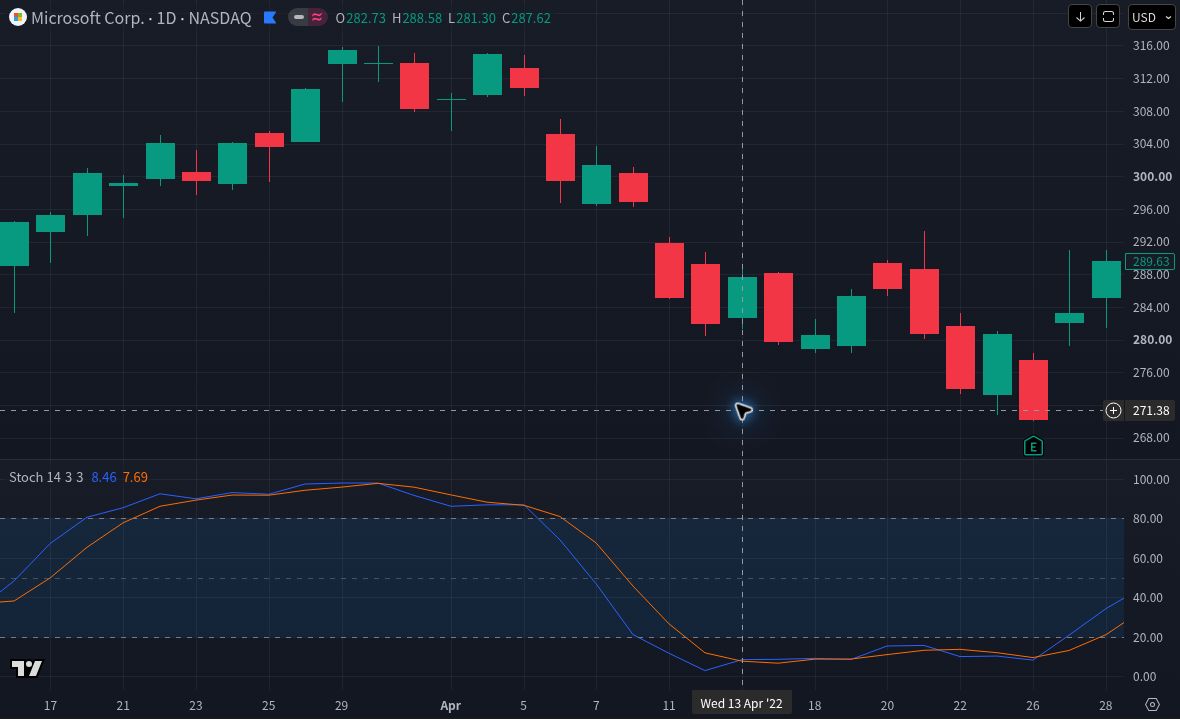Click the 0.00 stochastic axis label
Viewport: 1180px width, 719px height.
point(1145,677)
